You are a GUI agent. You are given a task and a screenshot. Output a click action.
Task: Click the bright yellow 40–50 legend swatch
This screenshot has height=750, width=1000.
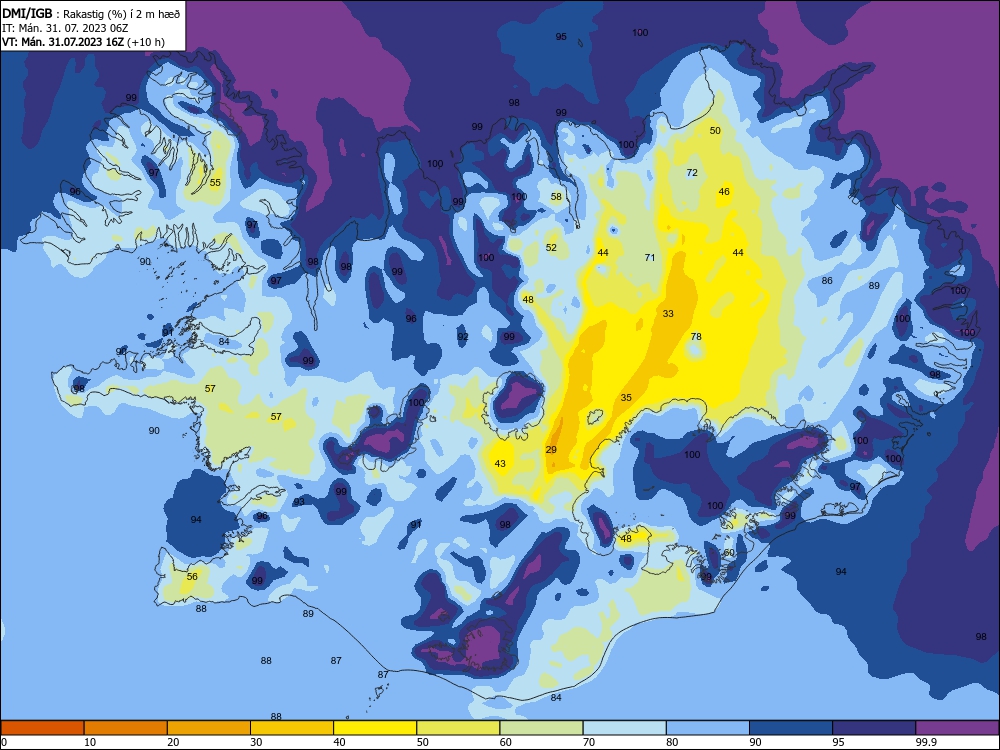tap(375, 728)
